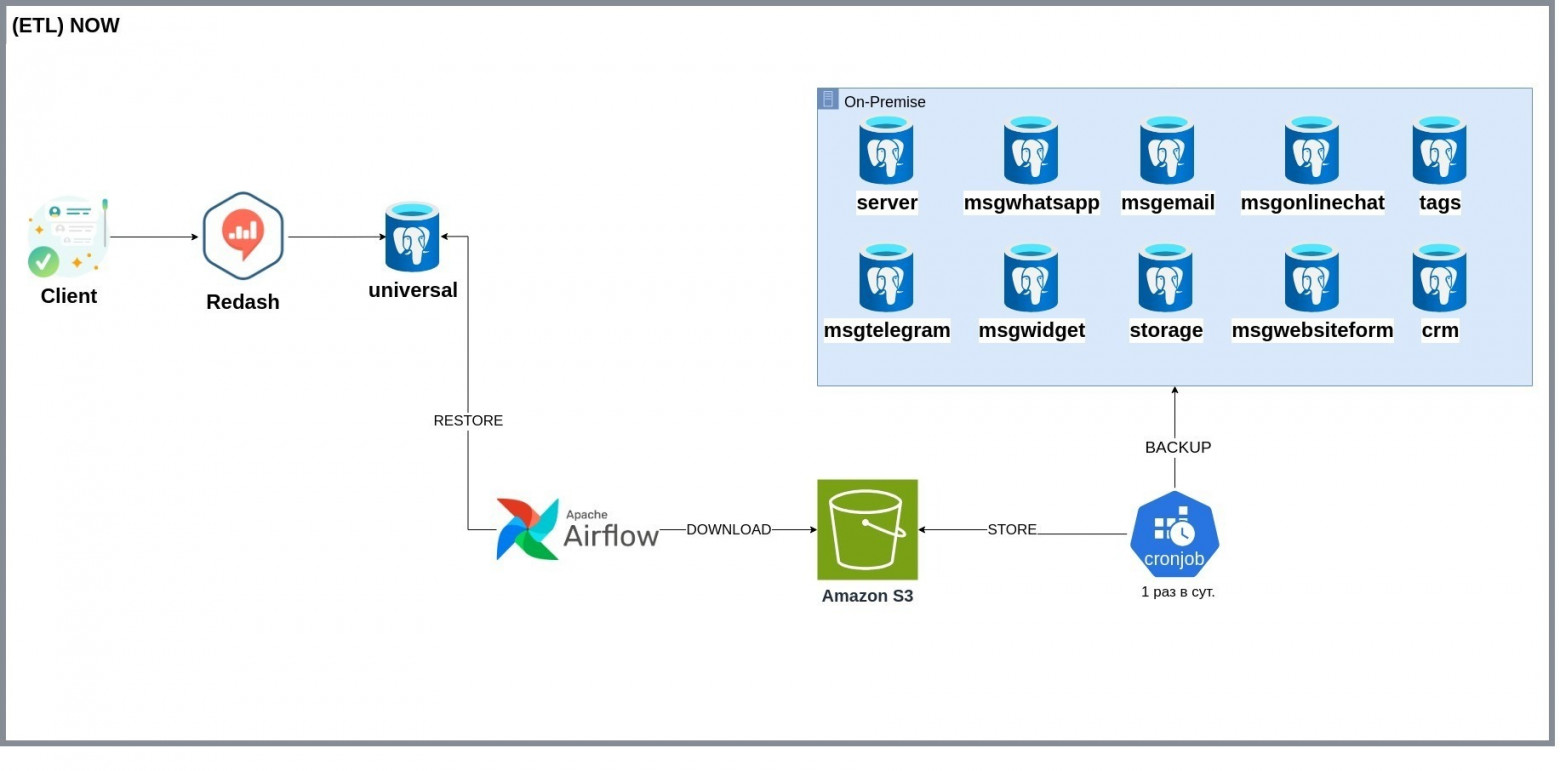Select the universal PostgreSQL database icon
Image resolution: width=1560 pixels, height=771 pixels.
coord(412,237)
